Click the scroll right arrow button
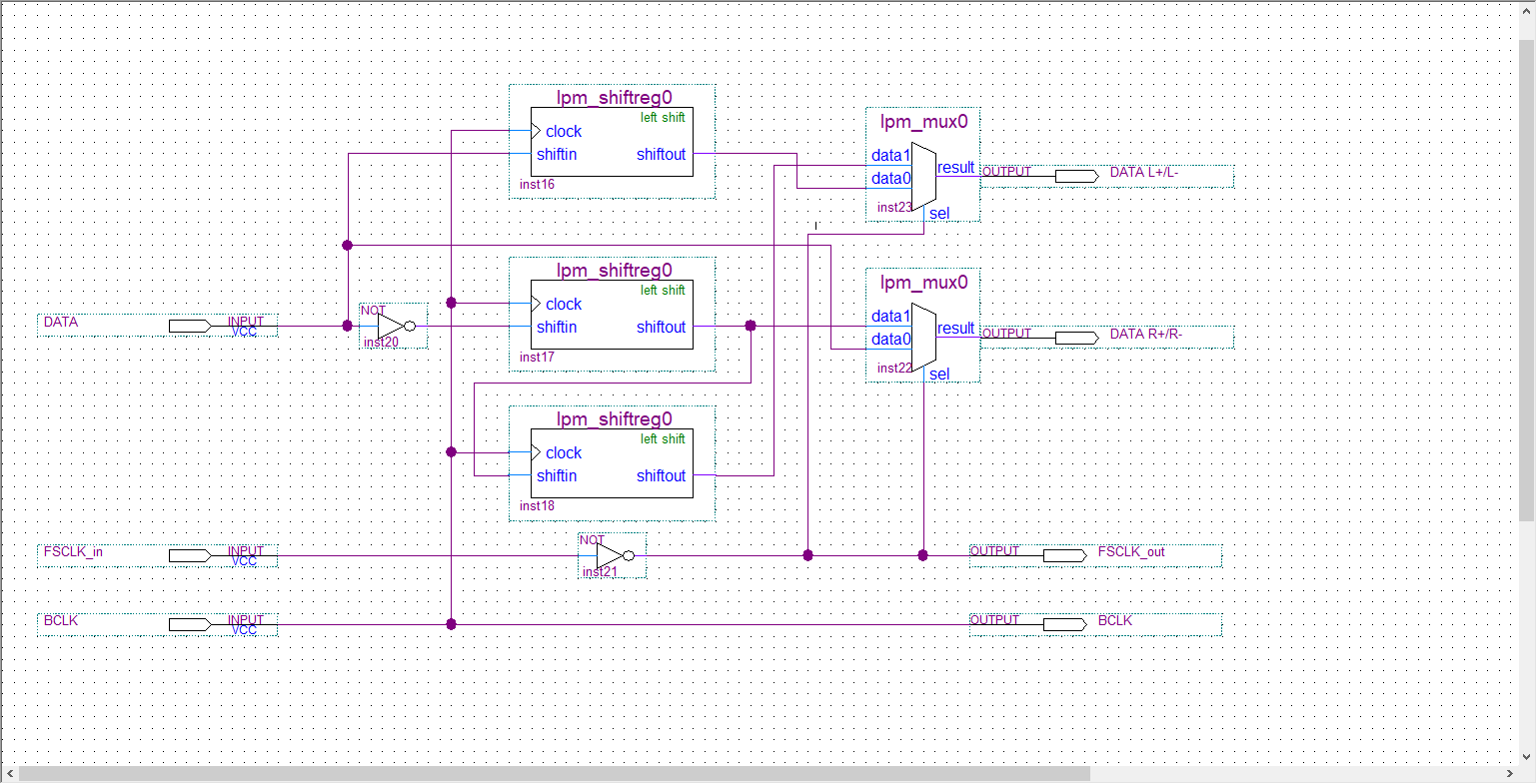Screen dimensions: 1537x784 [1509, 774]
